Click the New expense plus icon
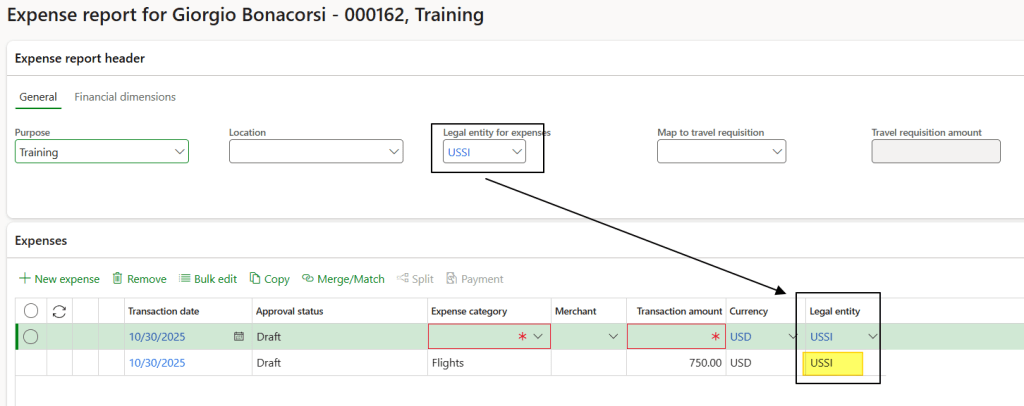The height and width of the screenshot is (406, 1024). (24, 279)
